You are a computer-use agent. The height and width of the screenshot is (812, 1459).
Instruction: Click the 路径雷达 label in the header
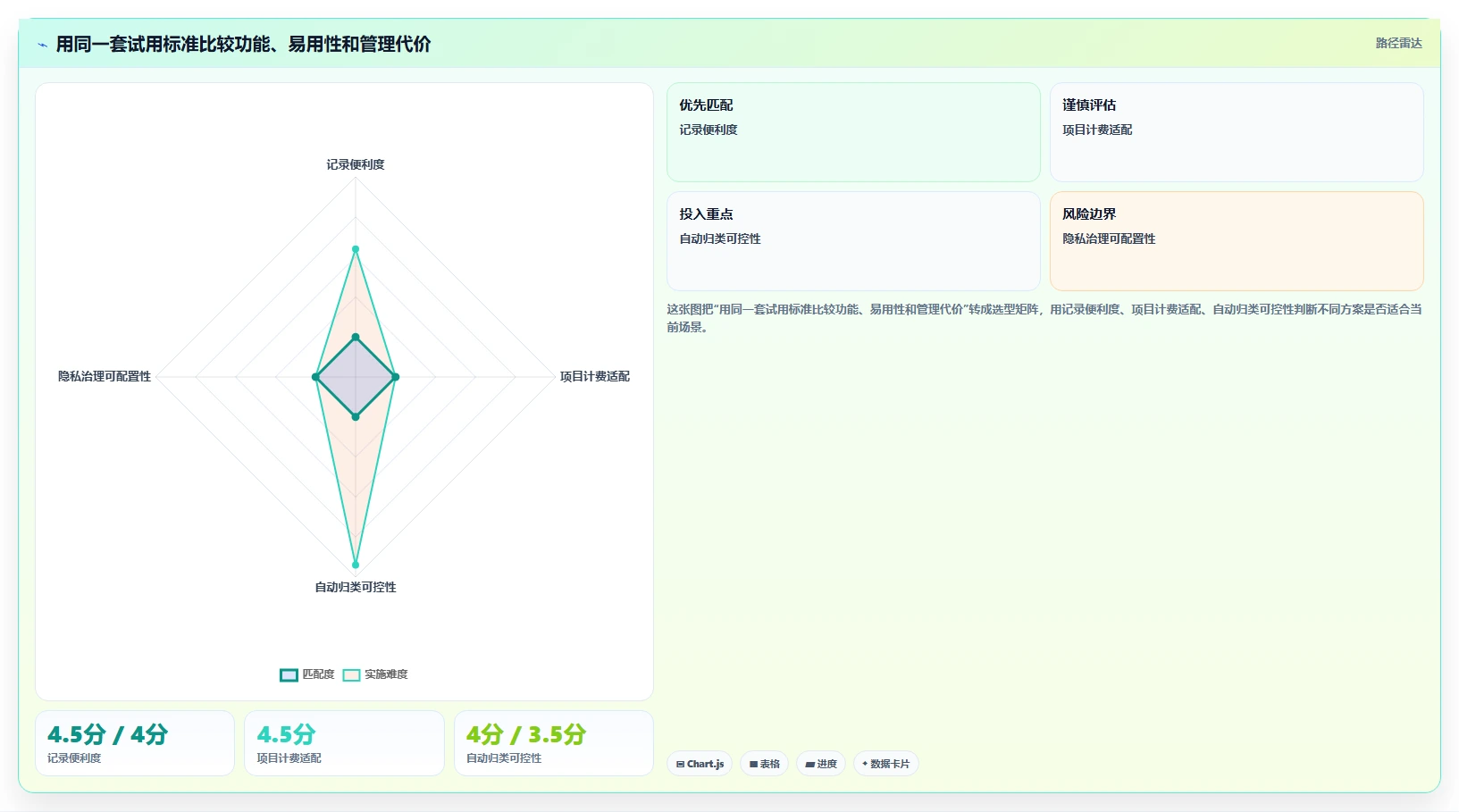point(1398,43)
